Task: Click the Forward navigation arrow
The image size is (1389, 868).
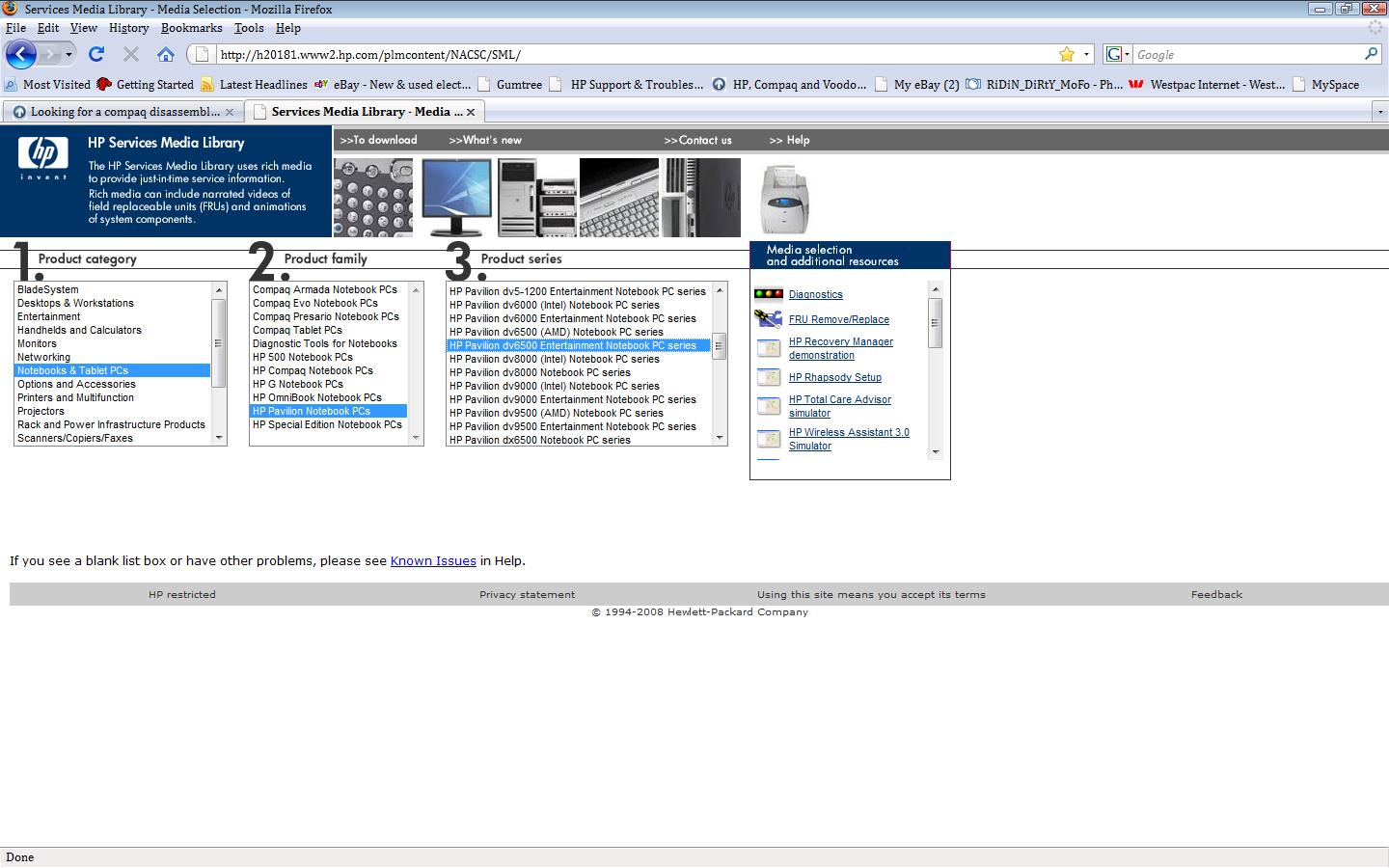Action: coord(49,54)
